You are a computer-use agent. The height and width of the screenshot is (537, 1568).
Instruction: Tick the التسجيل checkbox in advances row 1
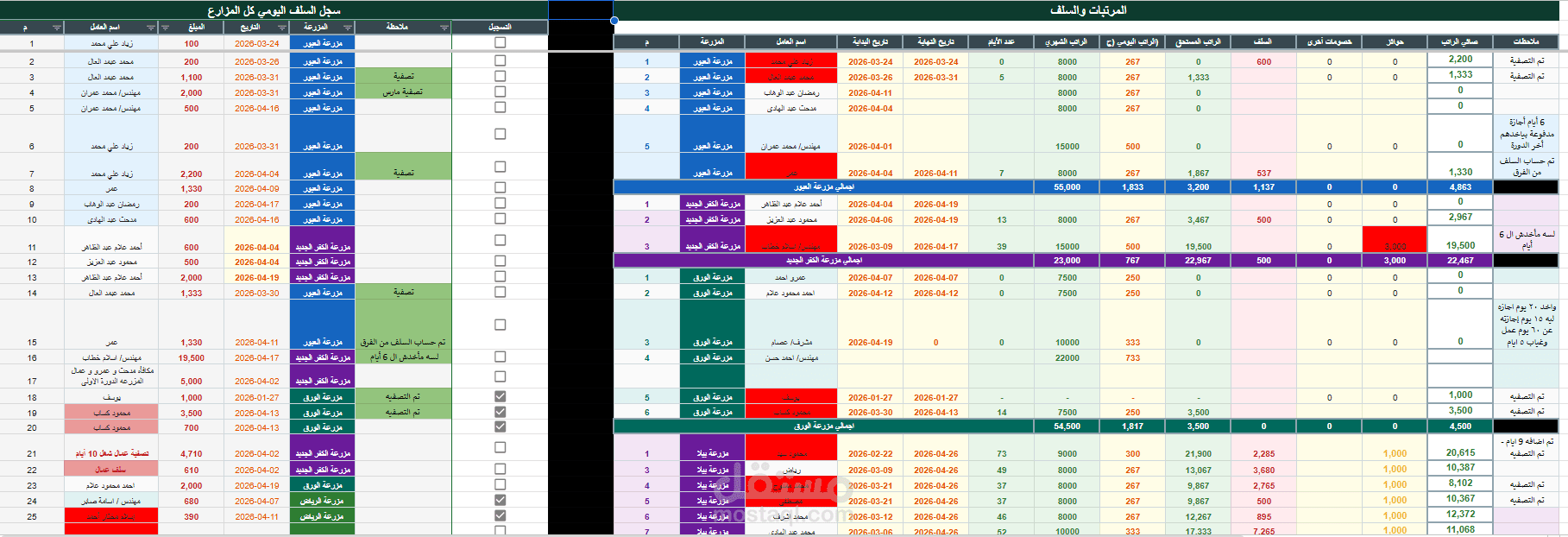(500, 42)
